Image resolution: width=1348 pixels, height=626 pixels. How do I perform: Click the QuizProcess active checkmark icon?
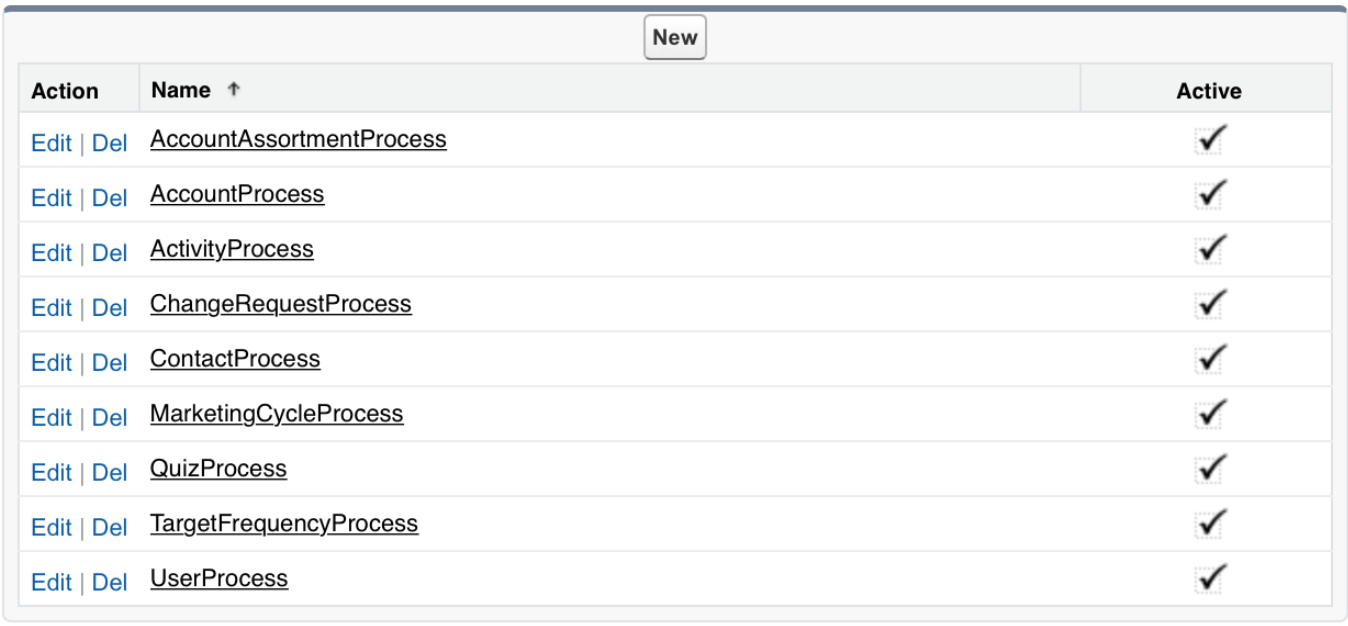(x=1210, y=469)
